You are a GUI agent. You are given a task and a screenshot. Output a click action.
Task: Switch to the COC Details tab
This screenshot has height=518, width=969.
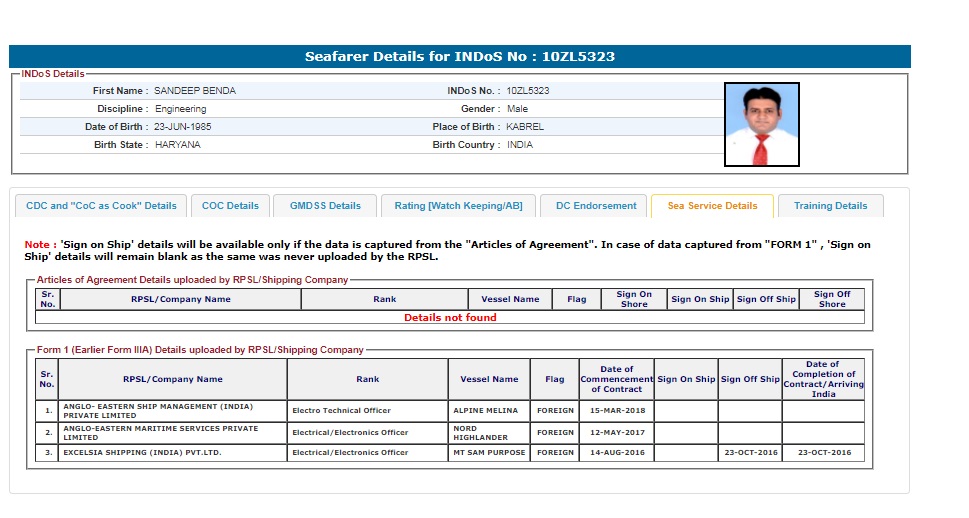tap(230, 206)
